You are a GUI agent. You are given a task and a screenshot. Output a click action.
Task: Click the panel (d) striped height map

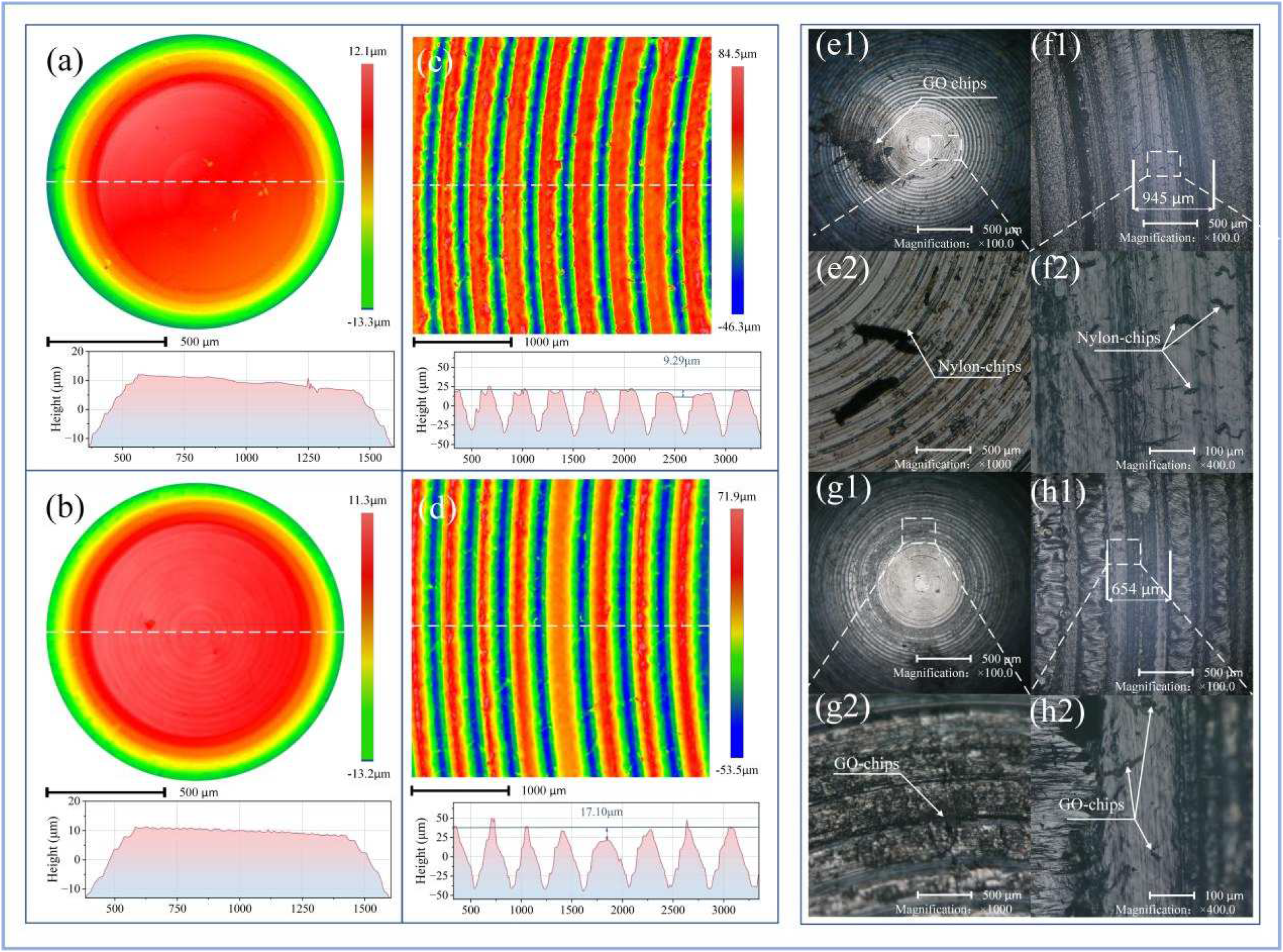click(x=560, y=628)
